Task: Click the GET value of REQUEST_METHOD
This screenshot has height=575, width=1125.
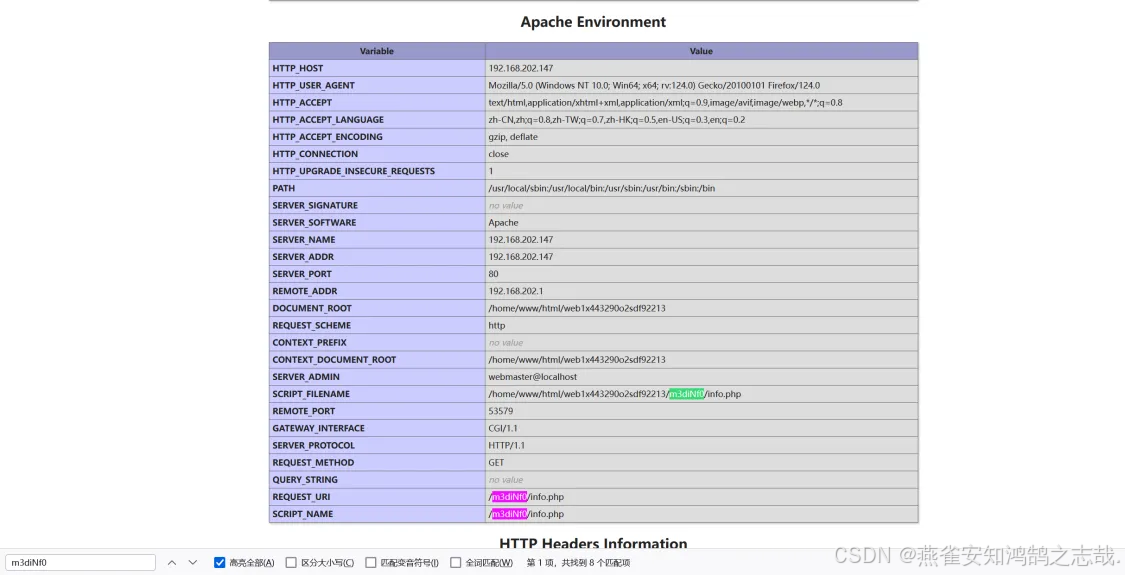Action: point(496,463)
